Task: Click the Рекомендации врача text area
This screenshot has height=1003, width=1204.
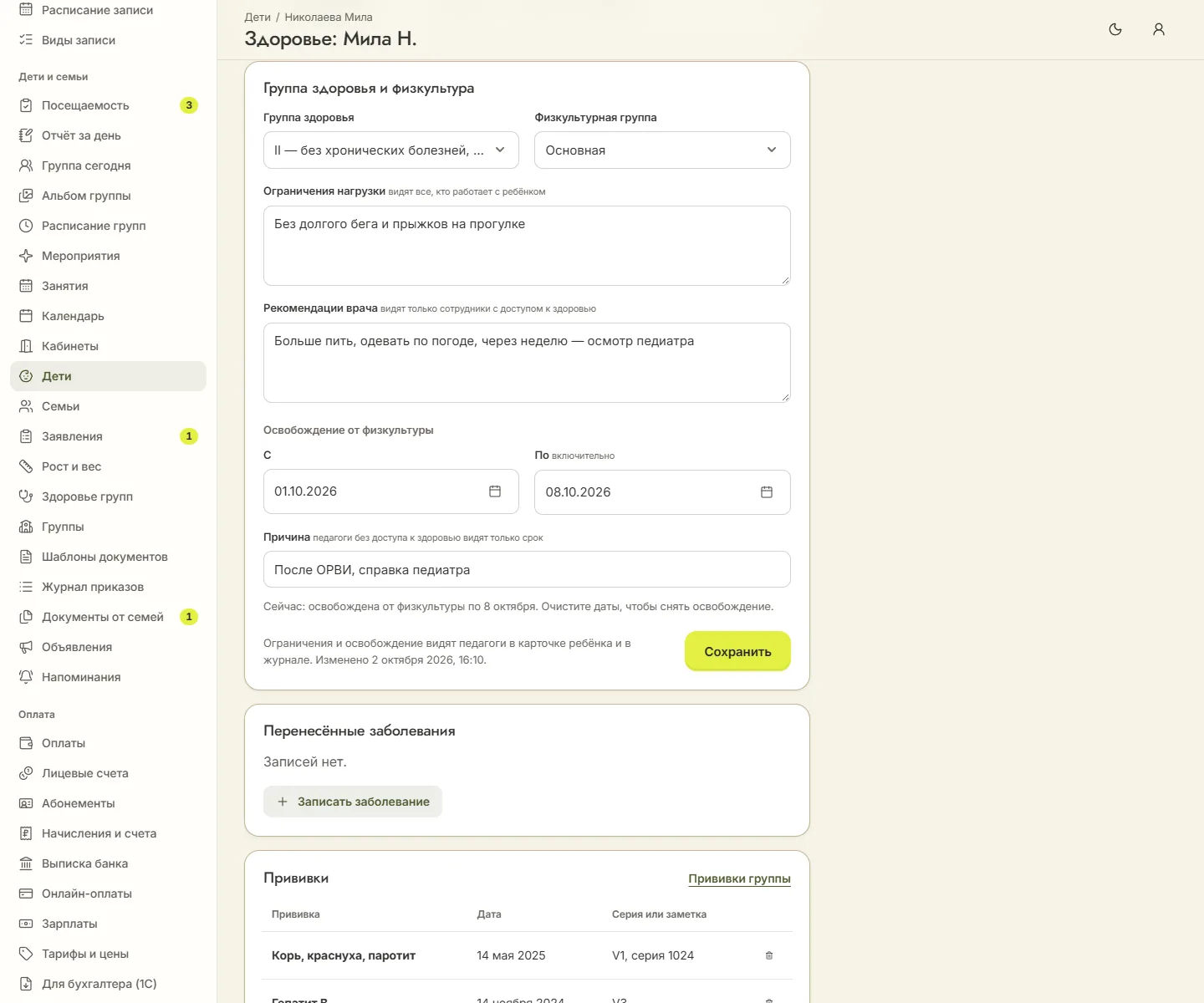Action: point(527,363)
